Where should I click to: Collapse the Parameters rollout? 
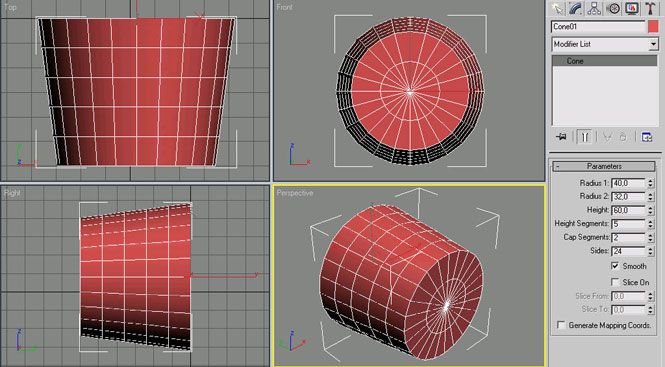[x=604, y=166]
